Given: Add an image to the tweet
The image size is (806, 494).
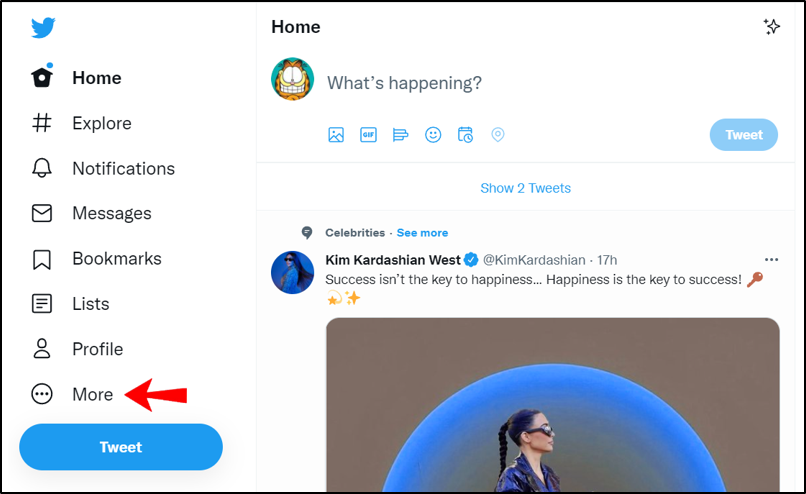Looking at the screenshot, I should 336,135.
